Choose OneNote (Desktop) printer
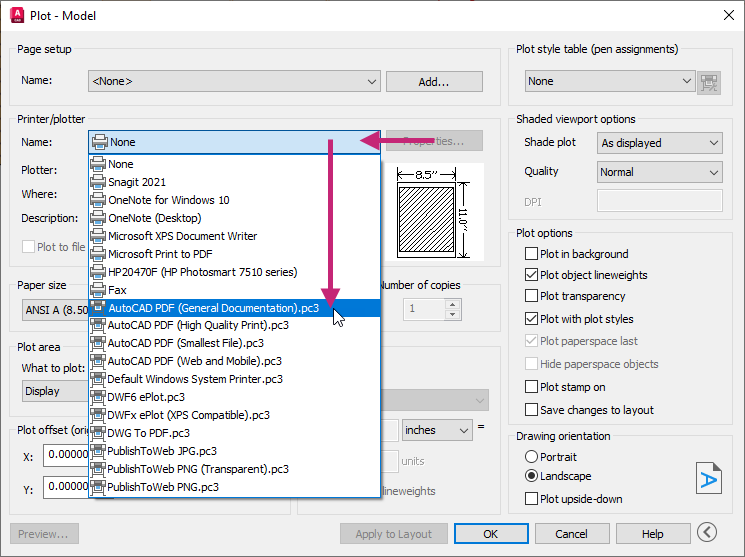The height and width of the screenshot is (557, 745). 235,218
